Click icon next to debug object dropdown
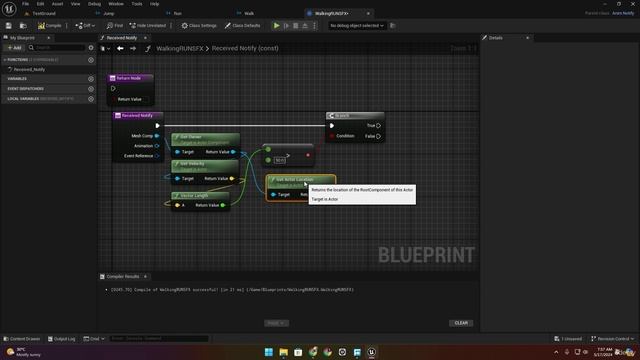Viewport: 640px width, 360px height. tap(393, 26)
